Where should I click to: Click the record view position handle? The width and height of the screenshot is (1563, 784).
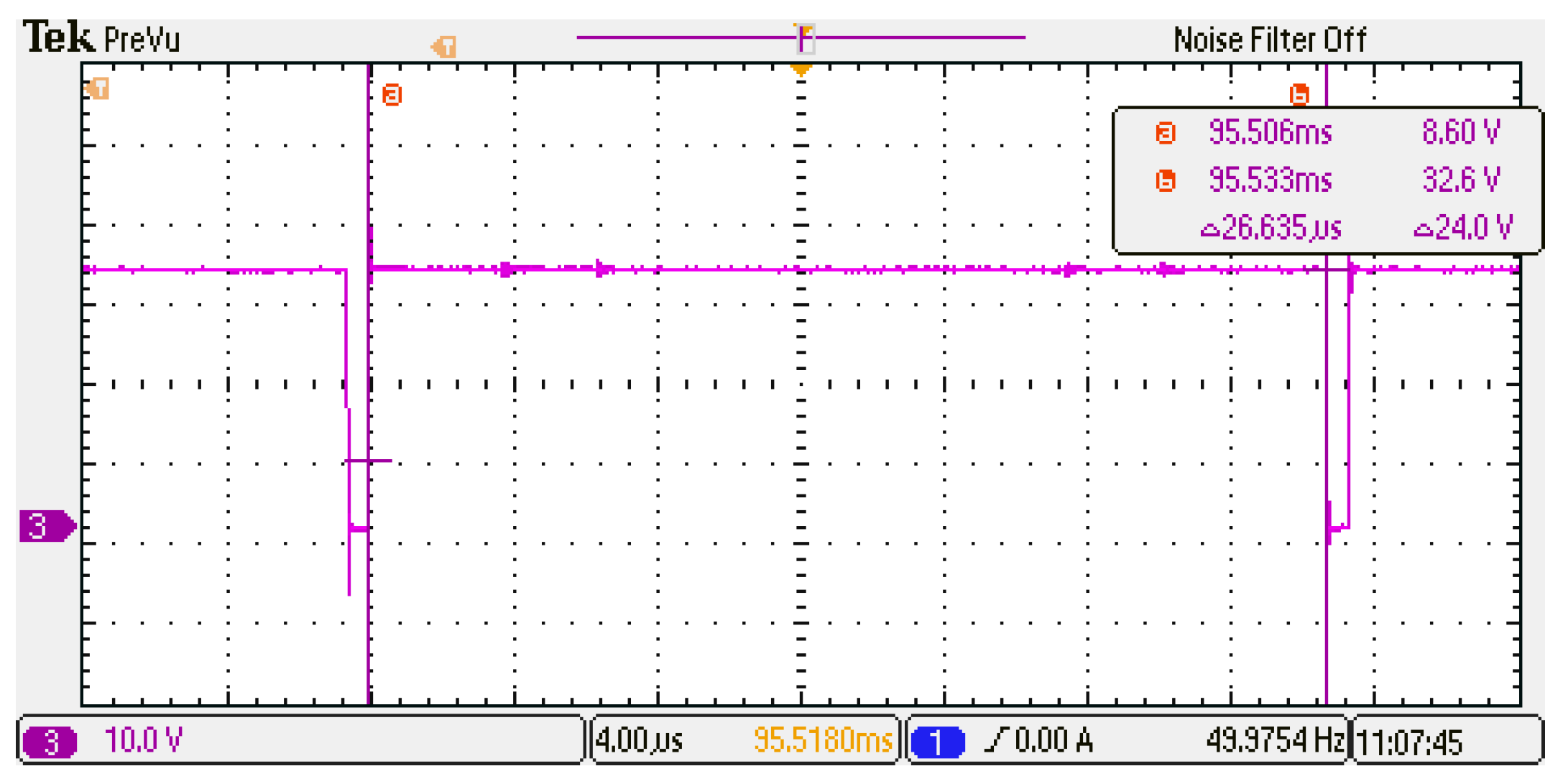pyautogui.click(x=805, y=38)
